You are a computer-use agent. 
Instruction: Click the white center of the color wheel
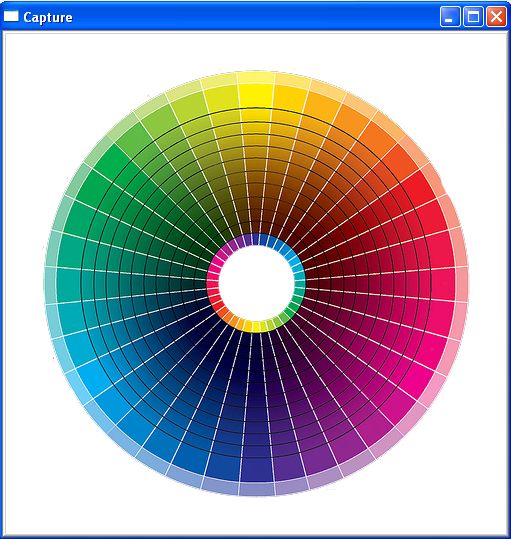point(256,283)
